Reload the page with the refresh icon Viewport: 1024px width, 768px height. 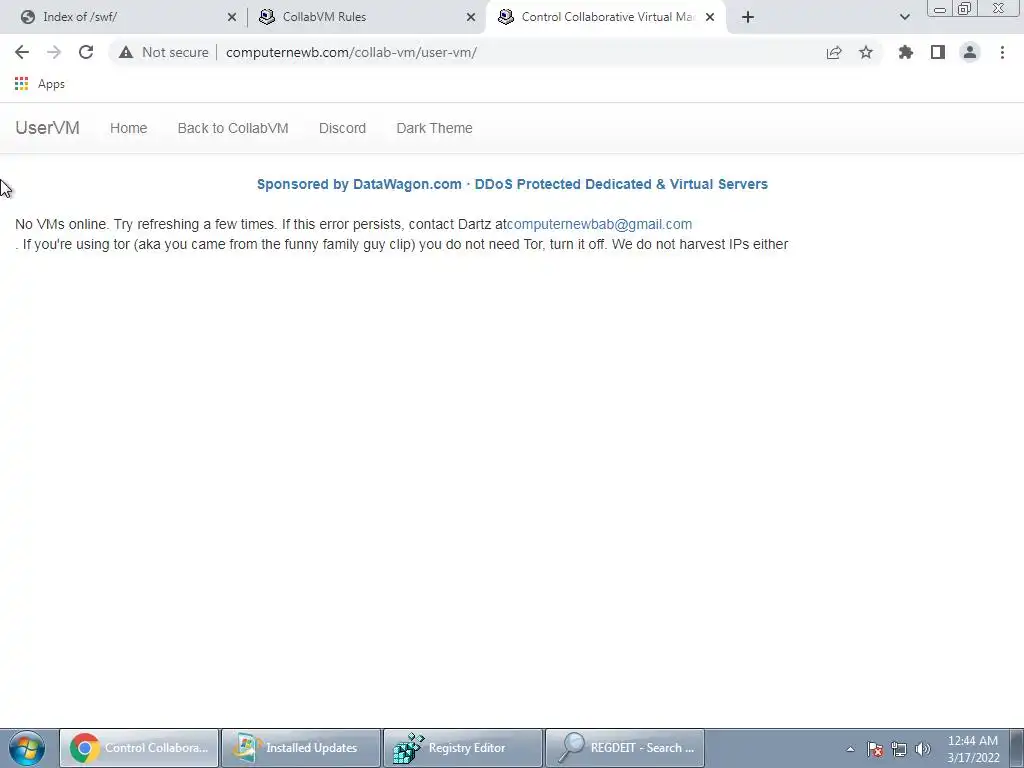(x=86, y=52)
